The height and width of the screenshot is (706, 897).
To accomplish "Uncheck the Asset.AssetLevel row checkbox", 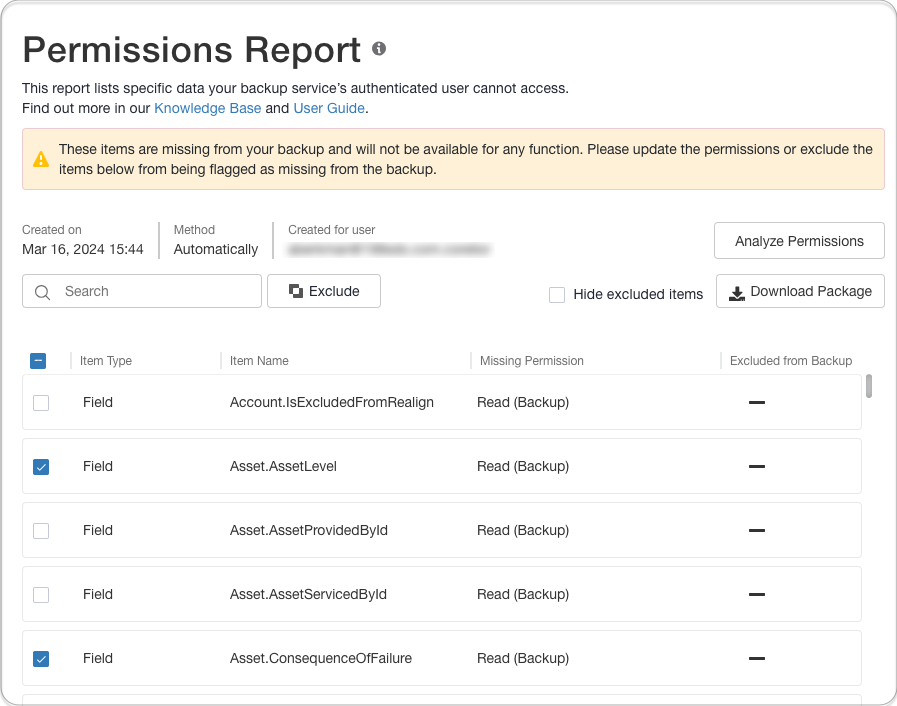I will pos(41,467).
